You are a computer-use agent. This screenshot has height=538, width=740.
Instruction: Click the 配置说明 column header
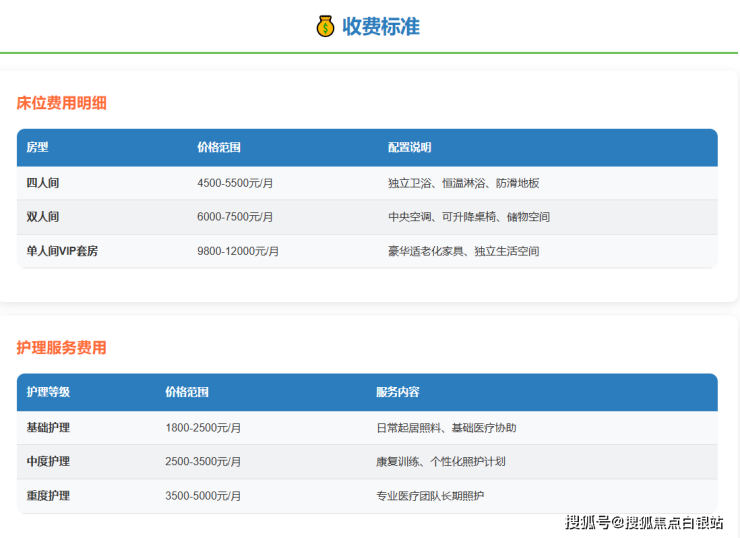coord(409,147)
